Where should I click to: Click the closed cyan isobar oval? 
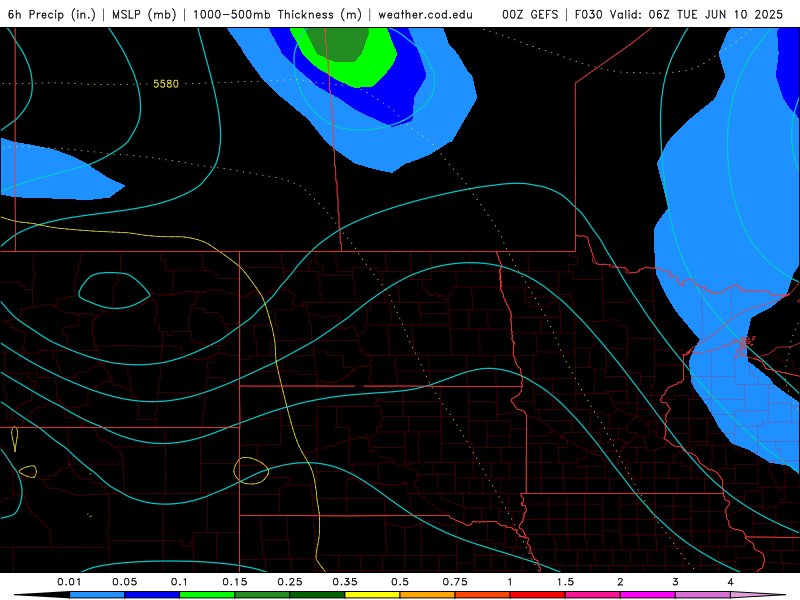point(114,290)
